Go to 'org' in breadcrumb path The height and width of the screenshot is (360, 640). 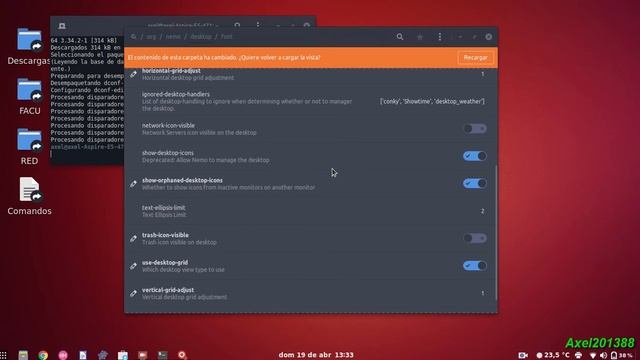[x=151, y=37]
